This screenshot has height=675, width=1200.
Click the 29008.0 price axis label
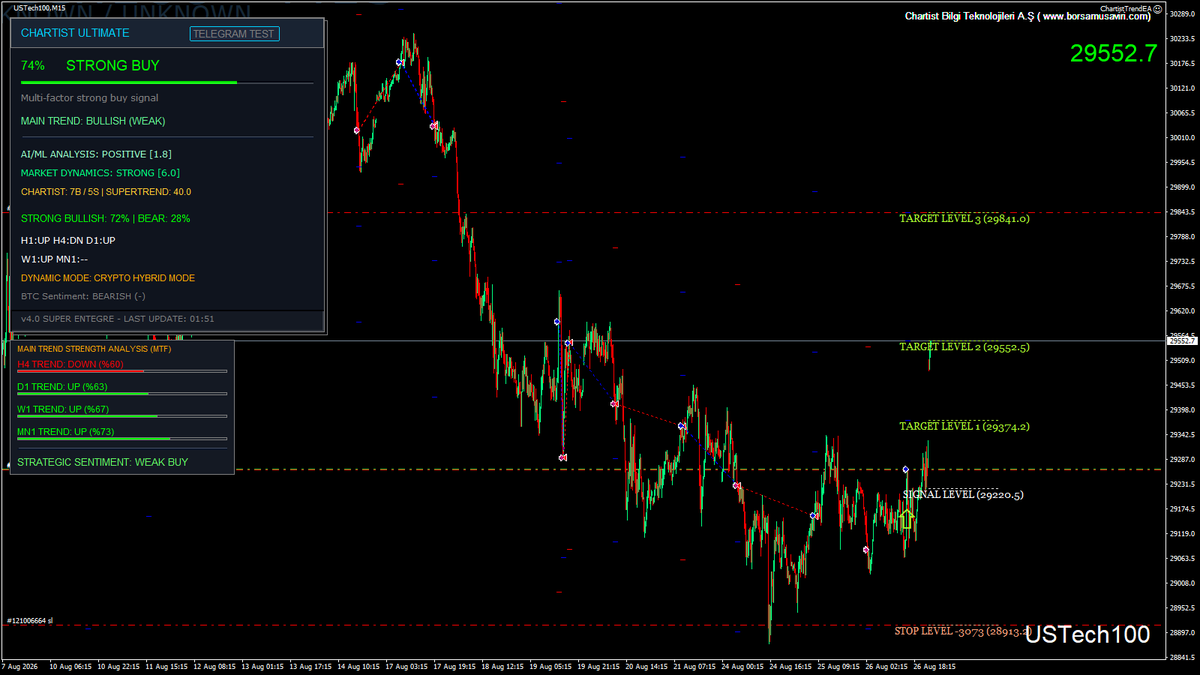(x=1181, y=583)
